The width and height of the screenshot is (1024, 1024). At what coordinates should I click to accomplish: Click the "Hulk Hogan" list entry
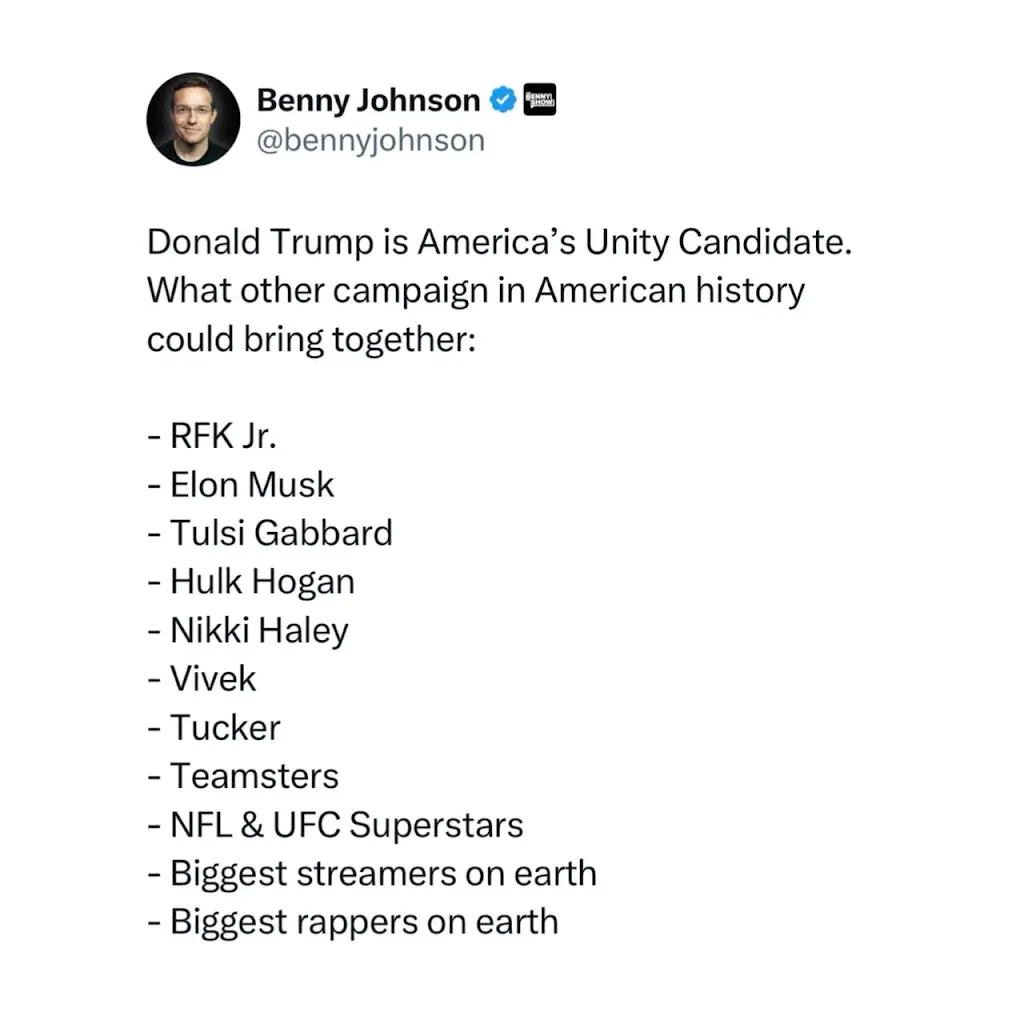click(x=261, y=581)
